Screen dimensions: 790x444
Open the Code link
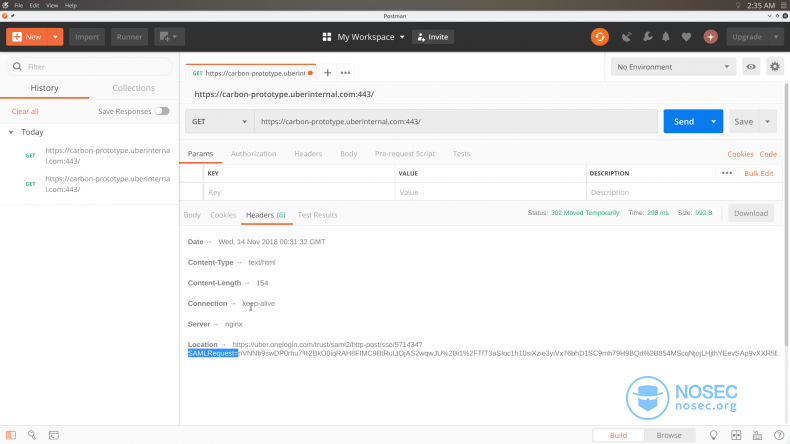coord(768,154)
